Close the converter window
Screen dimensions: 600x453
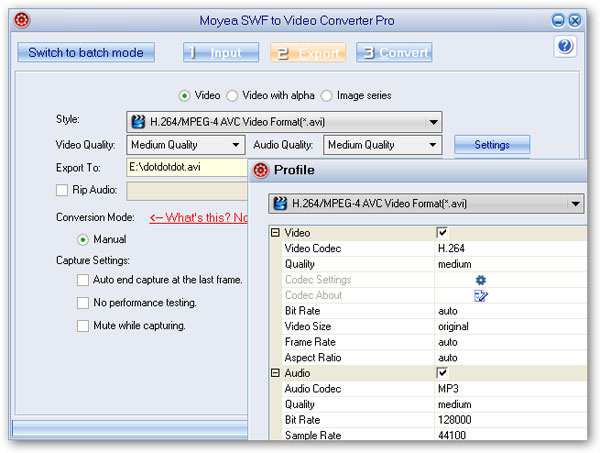pos(575,20)
